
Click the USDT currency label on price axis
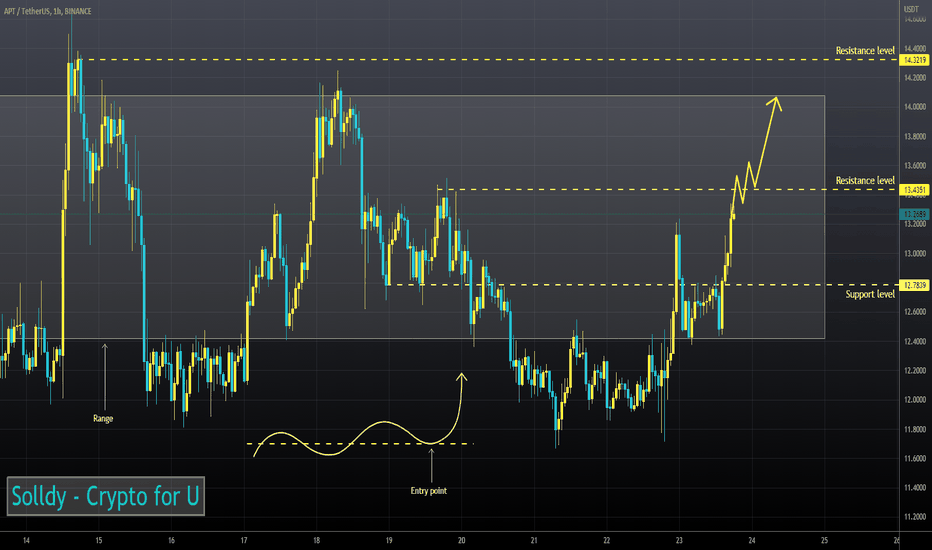911,9
